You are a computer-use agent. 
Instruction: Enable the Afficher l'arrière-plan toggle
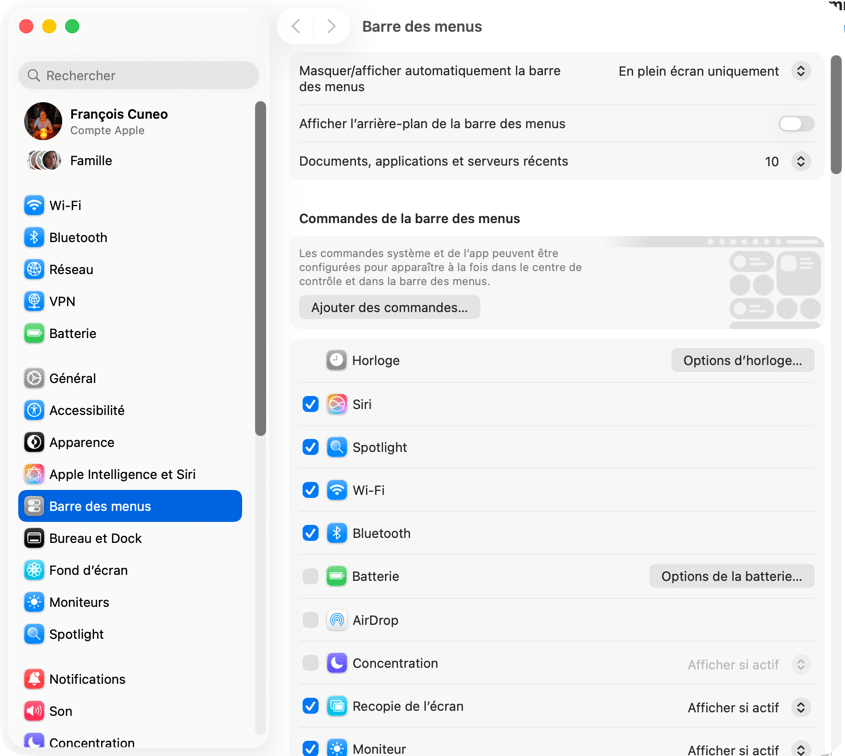795,123
